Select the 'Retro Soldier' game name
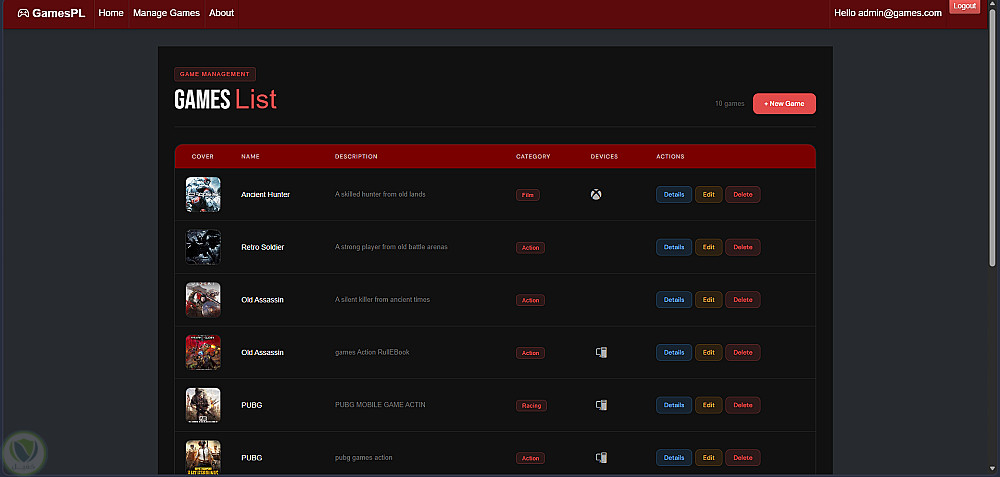The height and width of the screenshot is (477, 1000). point(263,247)
